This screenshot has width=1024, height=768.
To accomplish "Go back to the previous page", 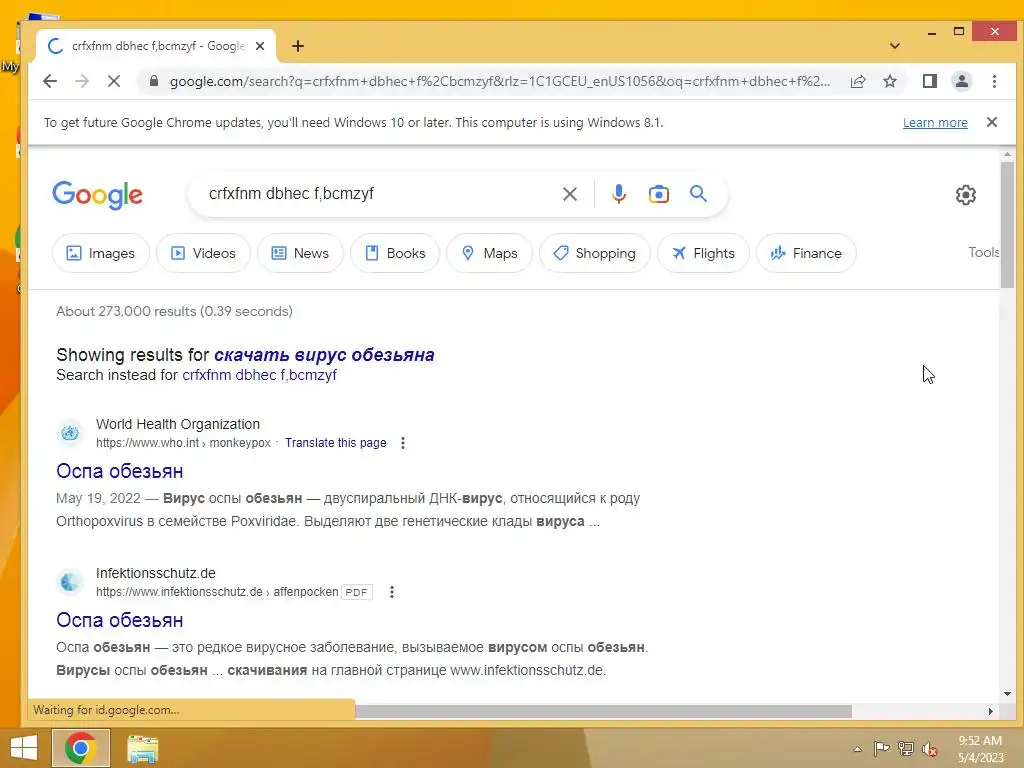I will 50,81.
